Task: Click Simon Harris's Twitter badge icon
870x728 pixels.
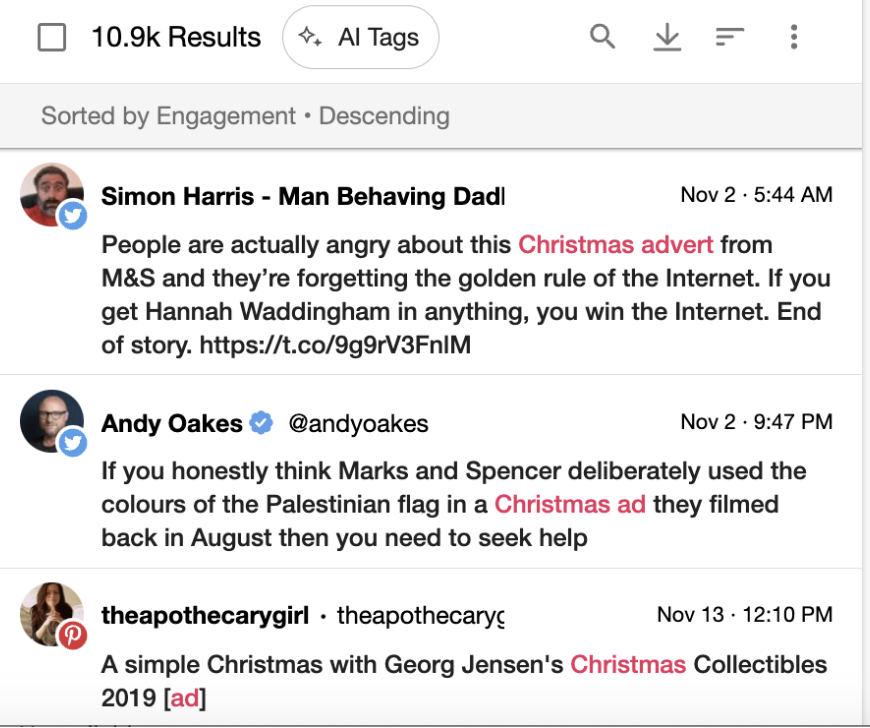Action: coord(73,215)
